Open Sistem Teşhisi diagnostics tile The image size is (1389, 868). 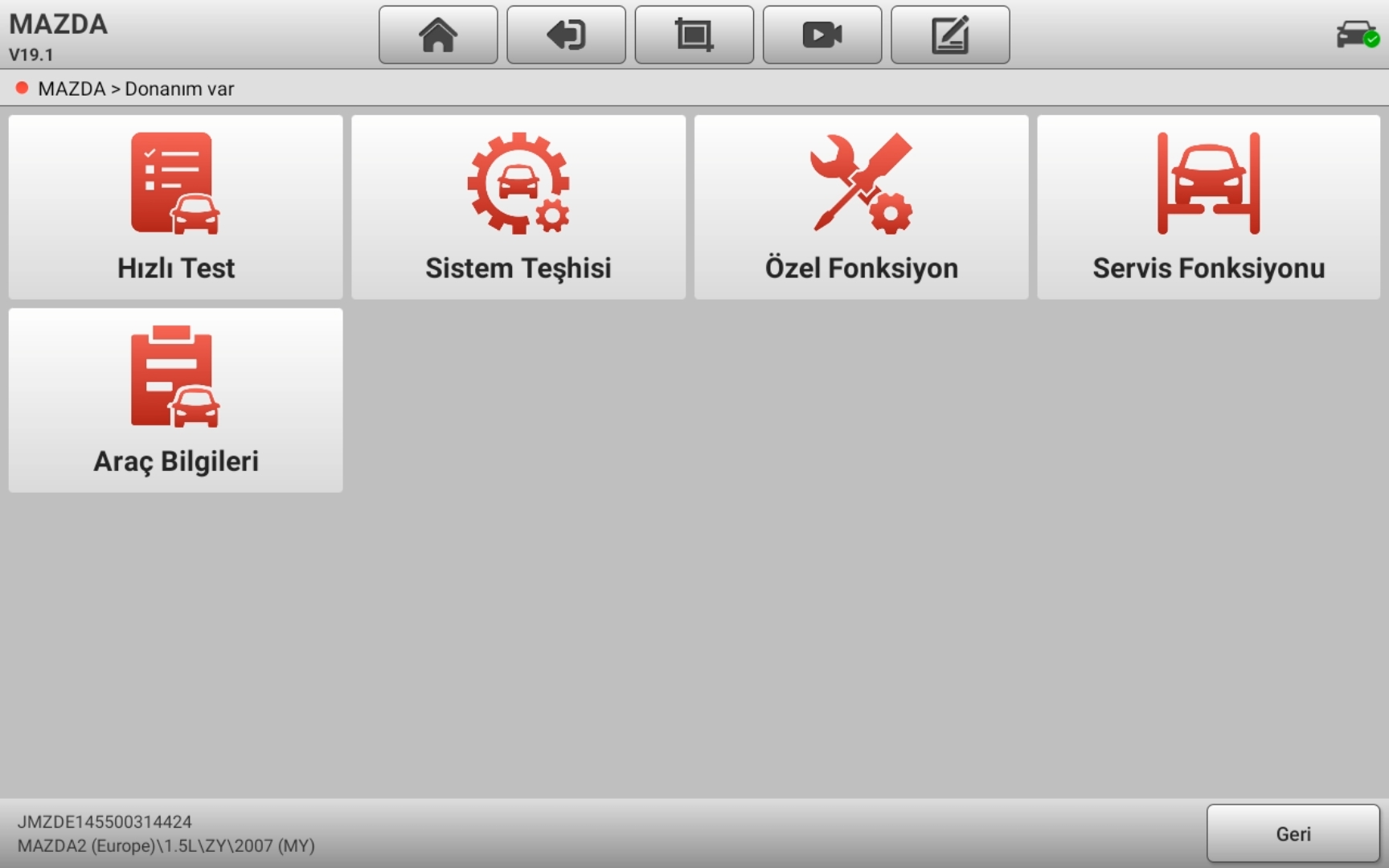[x=518, y=207]
